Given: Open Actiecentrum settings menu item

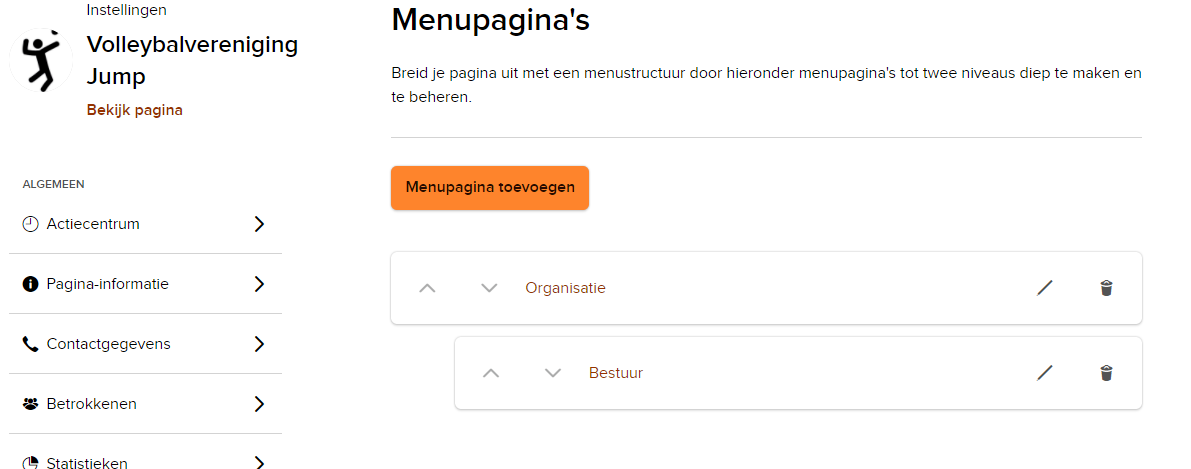Looking at the screenshot, I should tap(93, 224).
